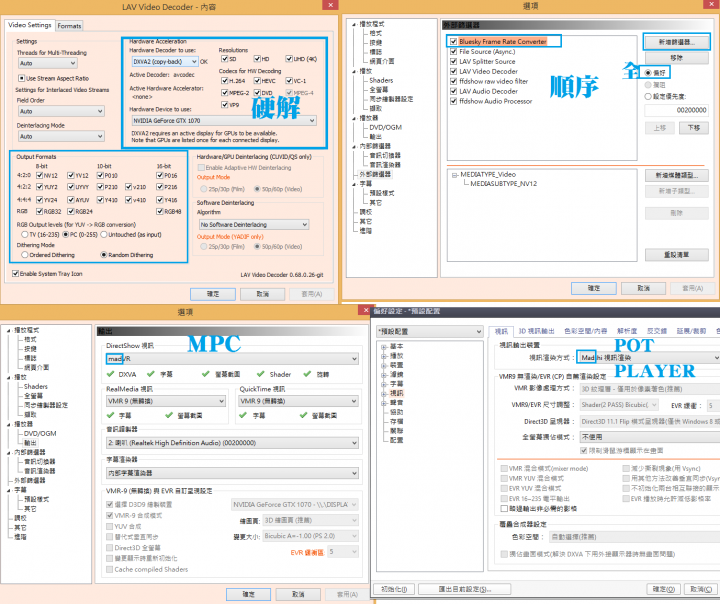Open the Madshi video renderer dropdown in PotPlayer

[649, 357]
